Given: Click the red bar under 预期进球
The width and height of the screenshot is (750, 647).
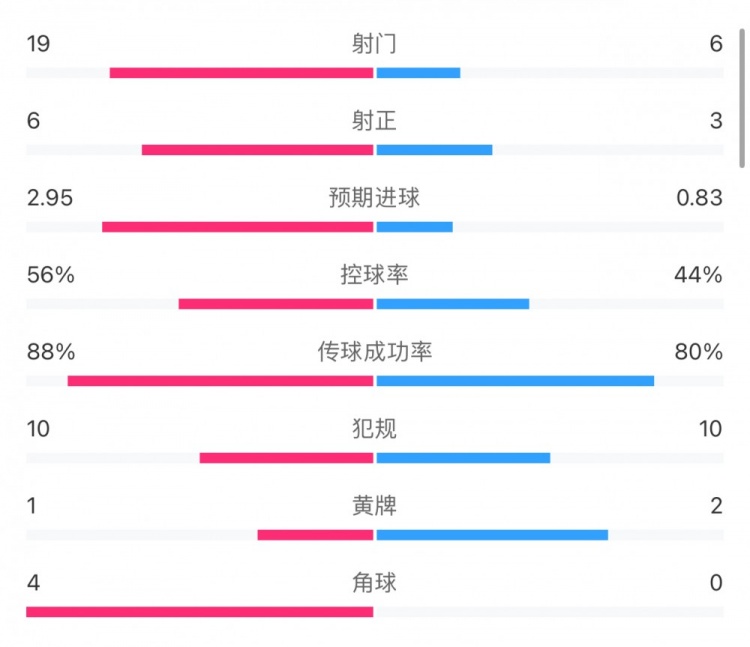Looking at the screenshot, I should [x=237, y=227].
